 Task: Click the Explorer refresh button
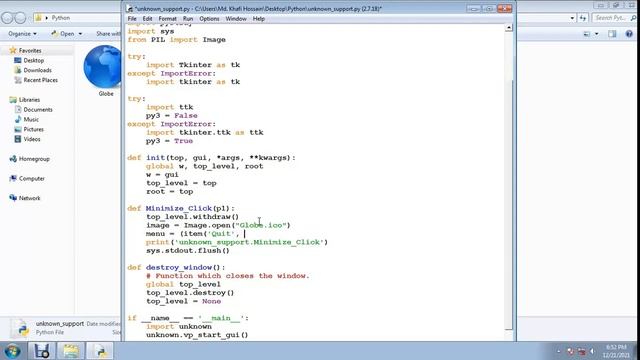582,18
